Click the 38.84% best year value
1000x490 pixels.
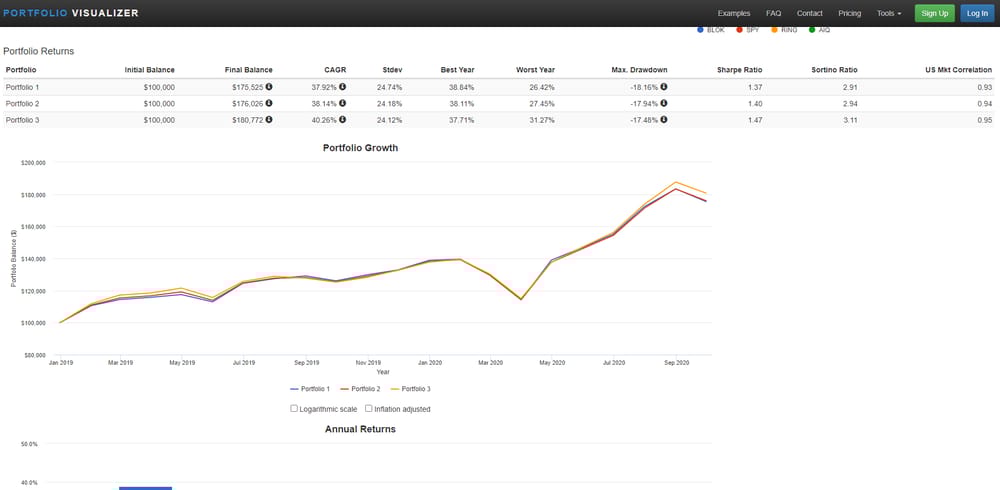[x=461, y=87]
